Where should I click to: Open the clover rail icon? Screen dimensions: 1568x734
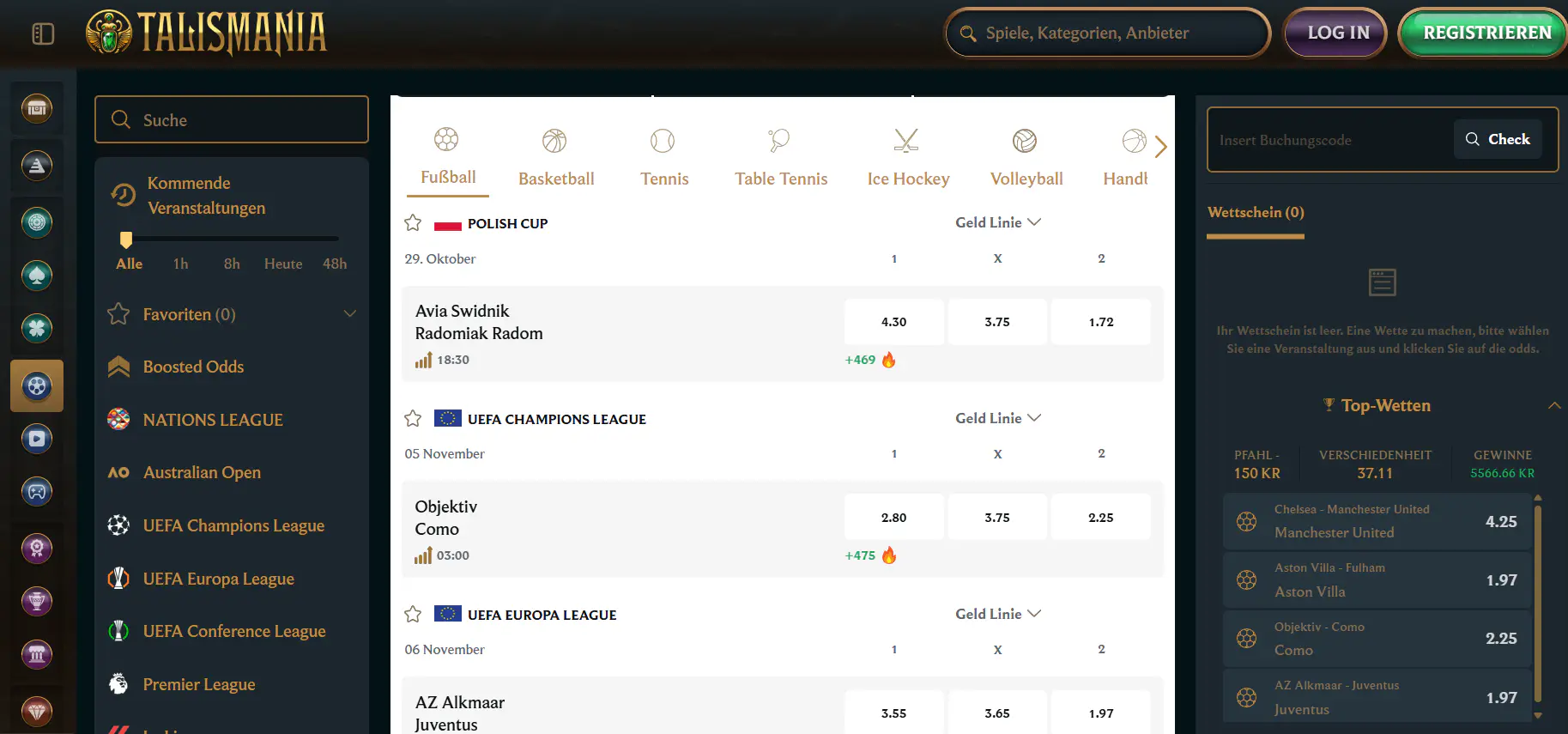(37, 329)
